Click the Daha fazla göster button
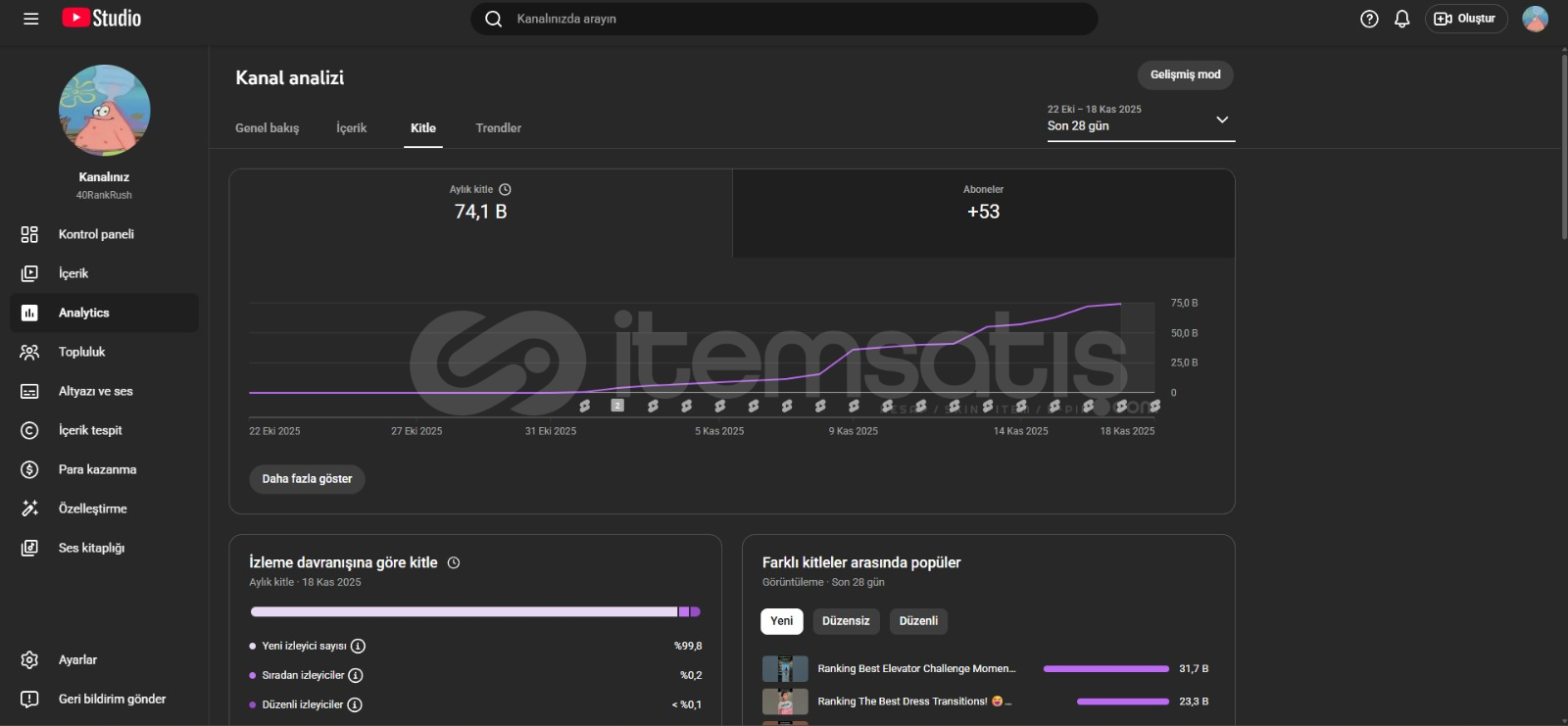Image resolution: width=1568 pixels, height=726 pixels. (307, 479)
